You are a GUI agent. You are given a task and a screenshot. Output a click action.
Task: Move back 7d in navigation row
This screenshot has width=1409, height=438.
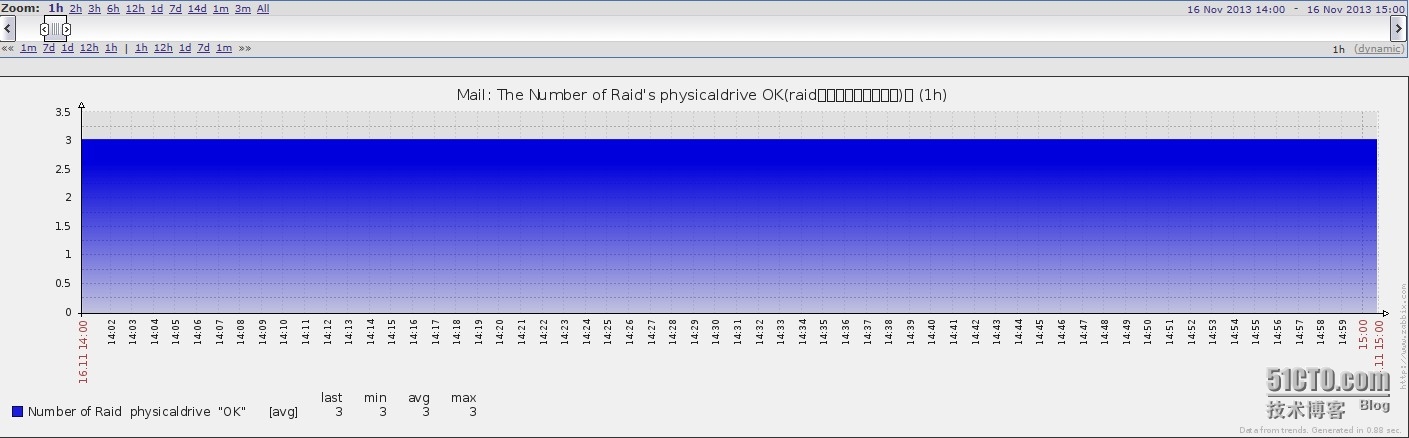click(49, 48)
